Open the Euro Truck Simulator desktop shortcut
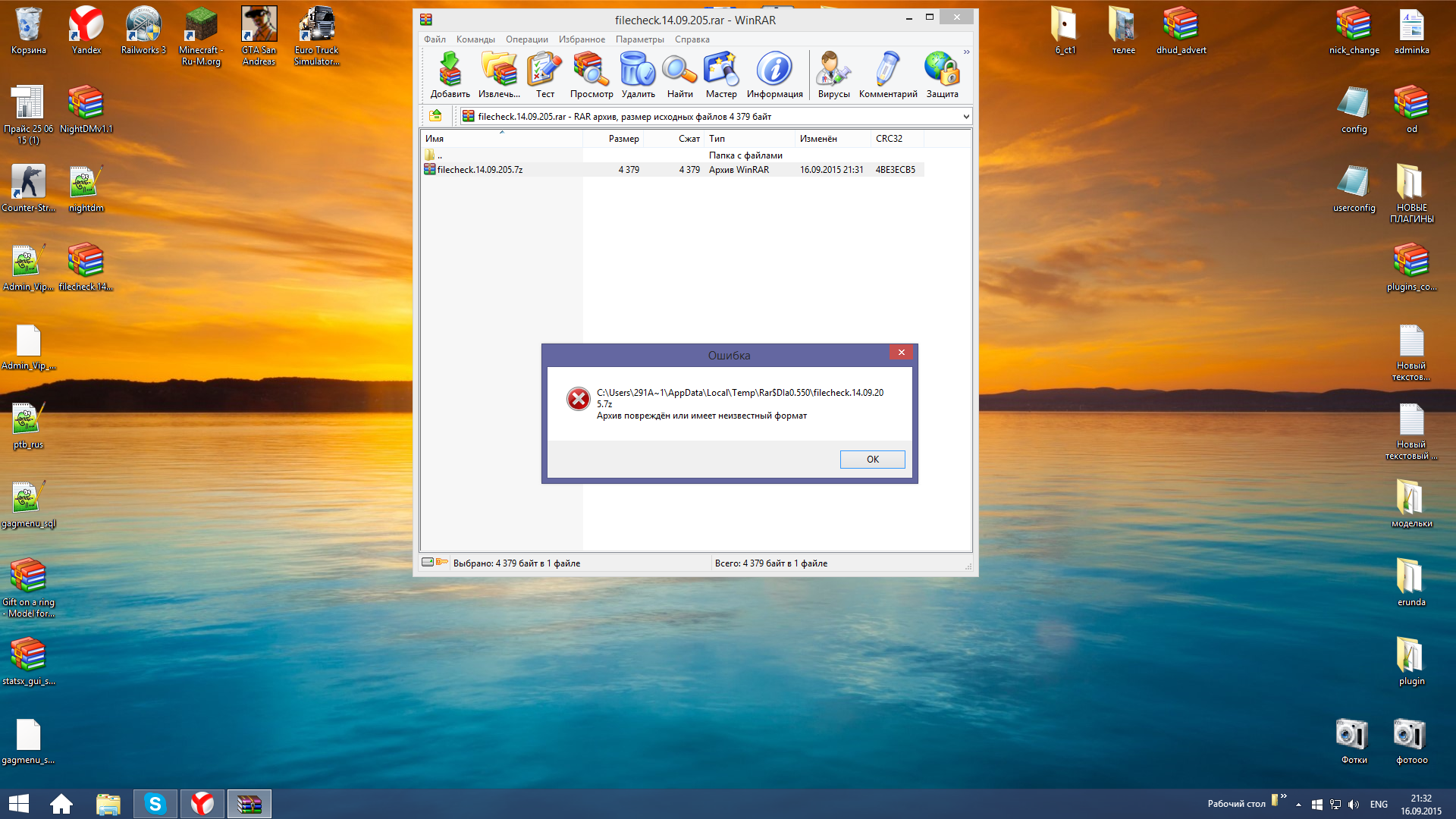This screenshot has width=1456, height=819. click(x=316, y=36)
